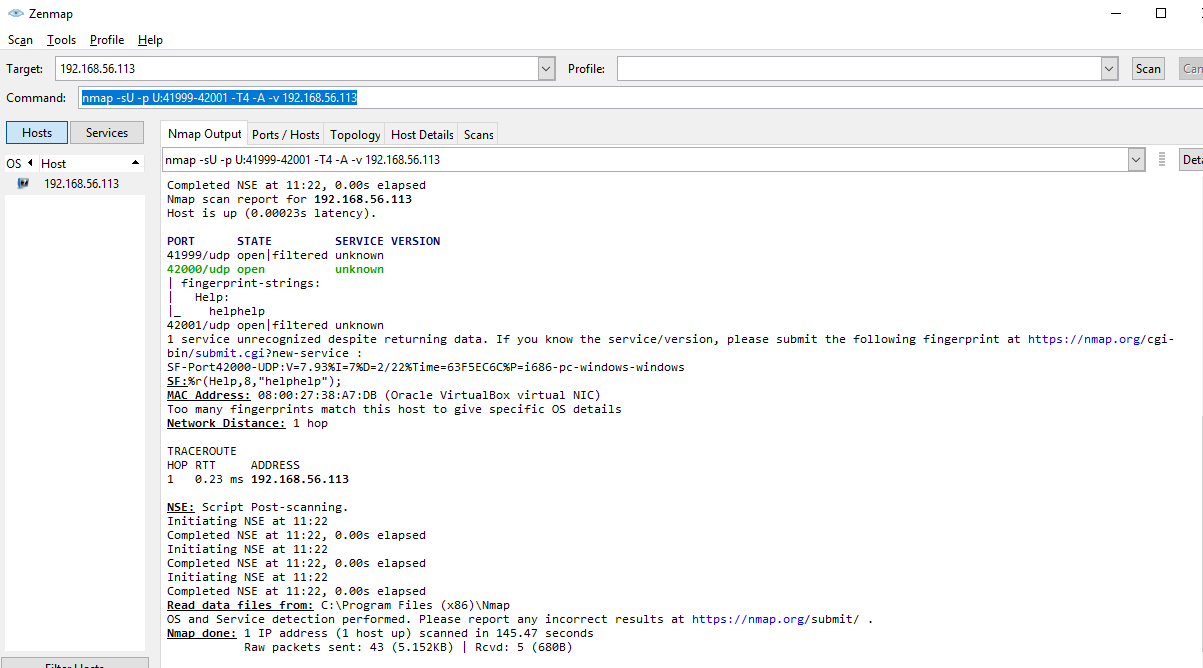Screen dimensions: 1203x668
Task: Click the Raw packets sent line
Action: (408, 647)
